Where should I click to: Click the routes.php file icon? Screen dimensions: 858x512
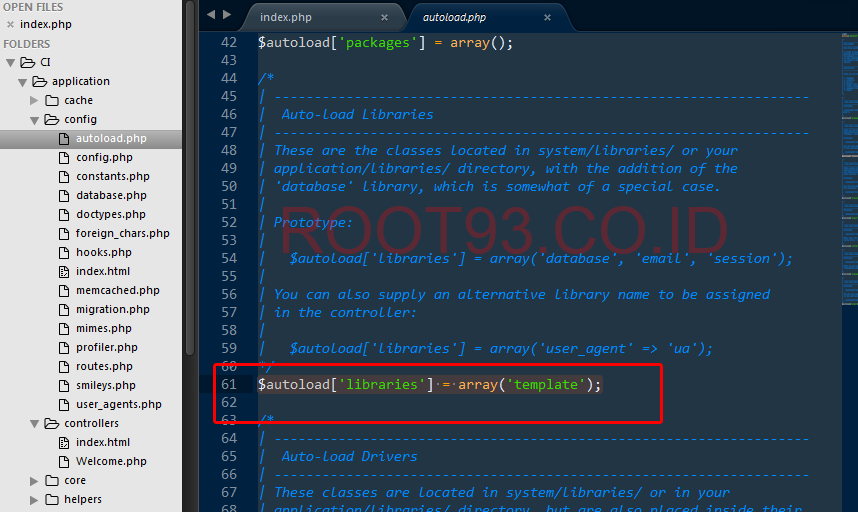pos(64,367)
